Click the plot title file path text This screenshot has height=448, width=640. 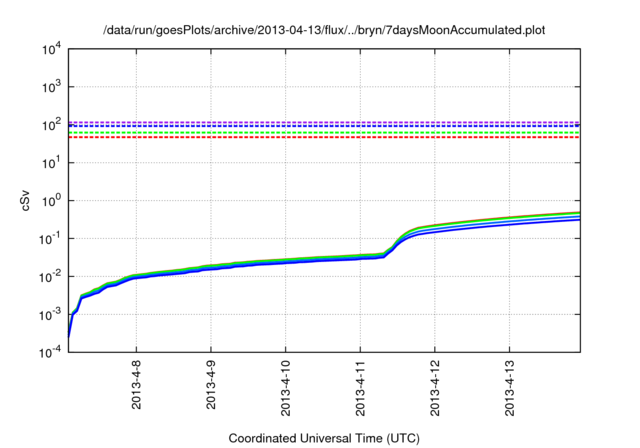(324, 30)
